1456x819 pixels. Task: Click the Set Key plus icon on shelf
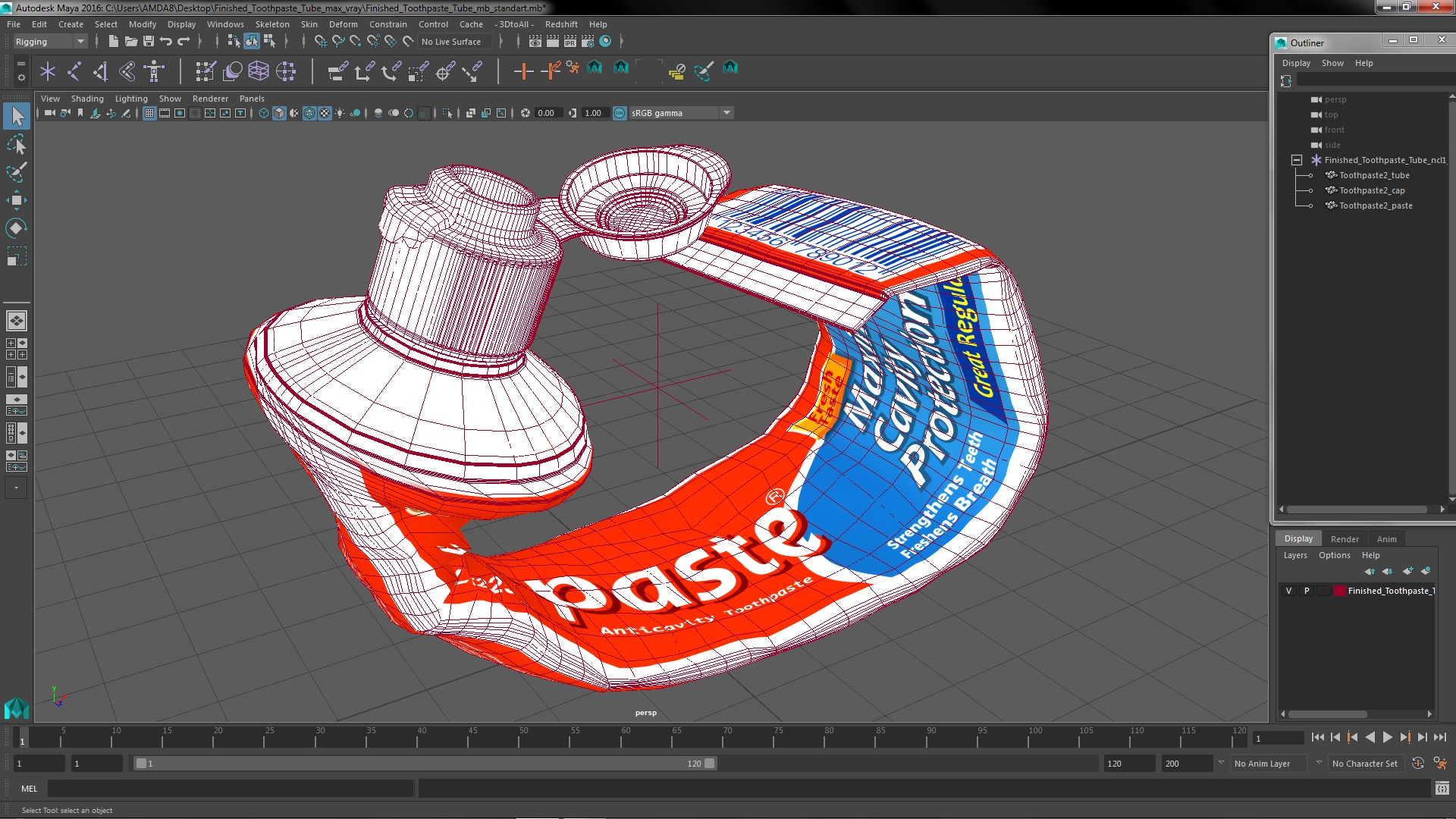click(523, 71)
